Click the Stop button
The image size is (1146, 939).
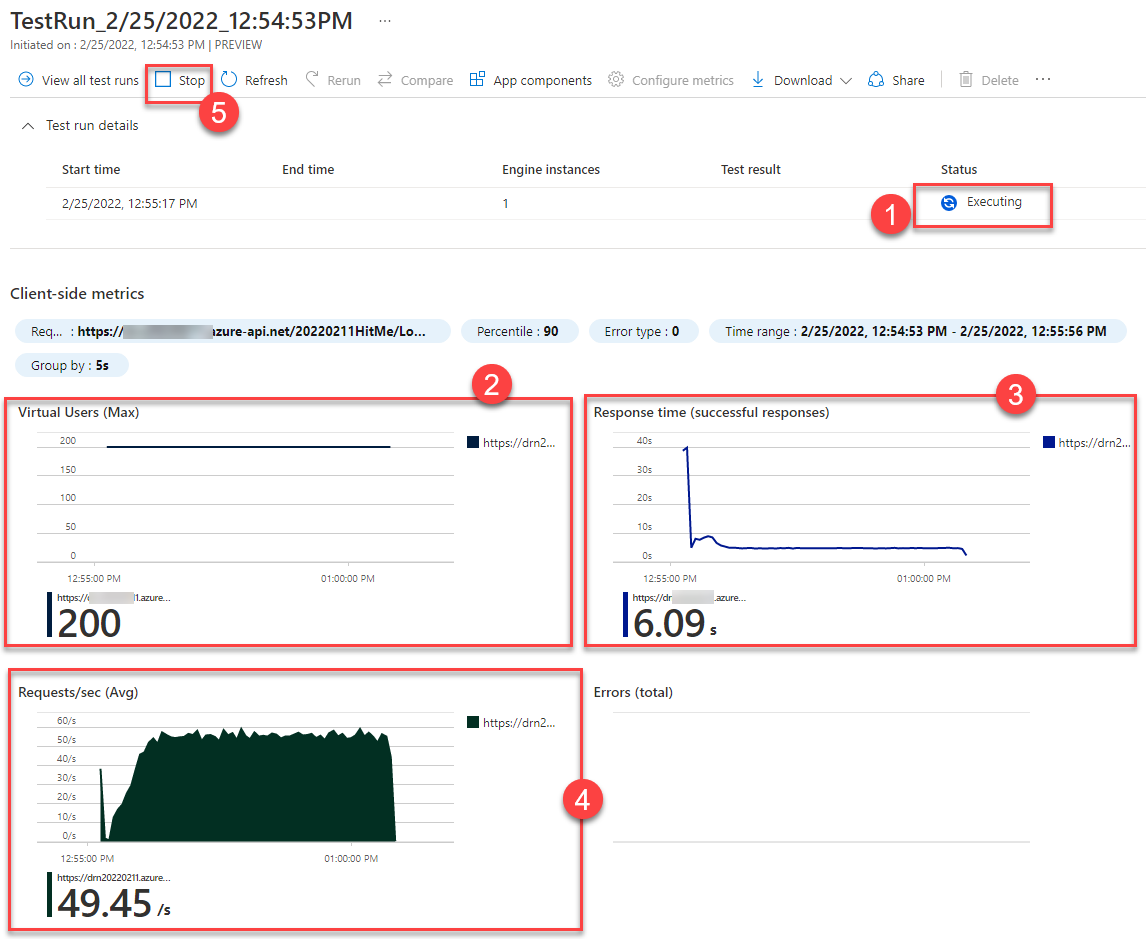(178, 80)
